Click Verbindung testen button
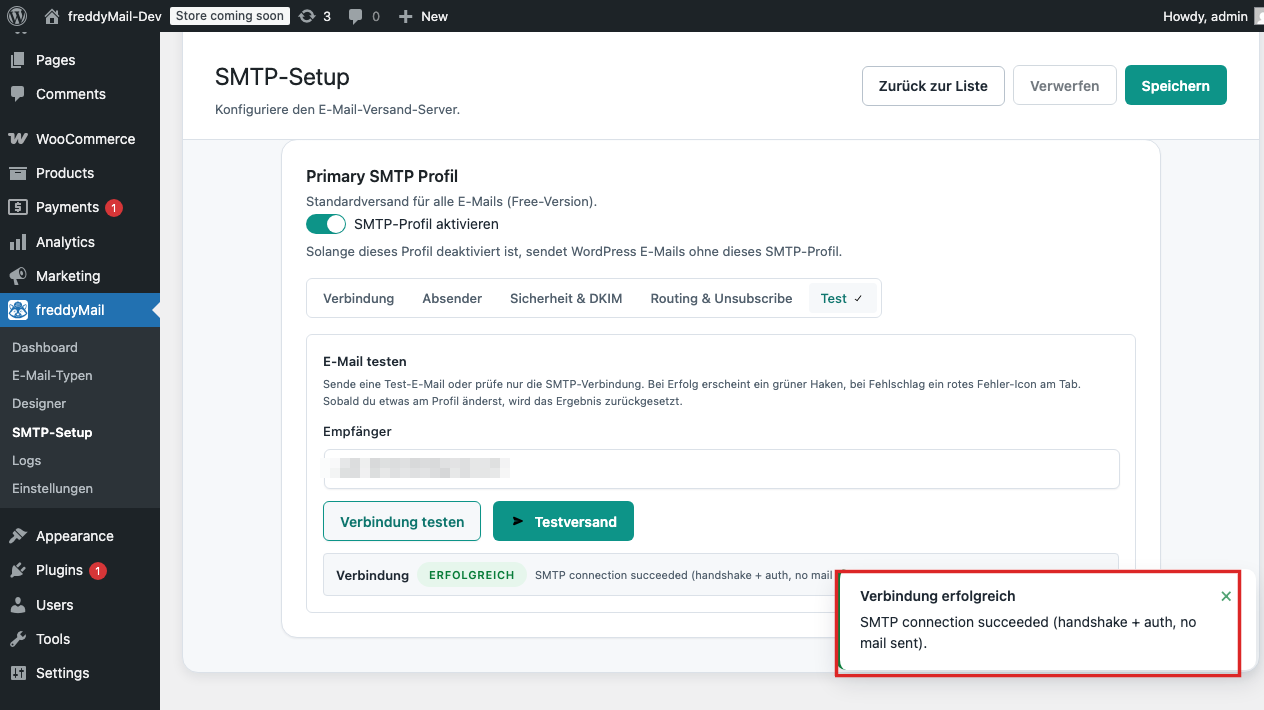1264x710 pixels. click(x=402, y=521)
